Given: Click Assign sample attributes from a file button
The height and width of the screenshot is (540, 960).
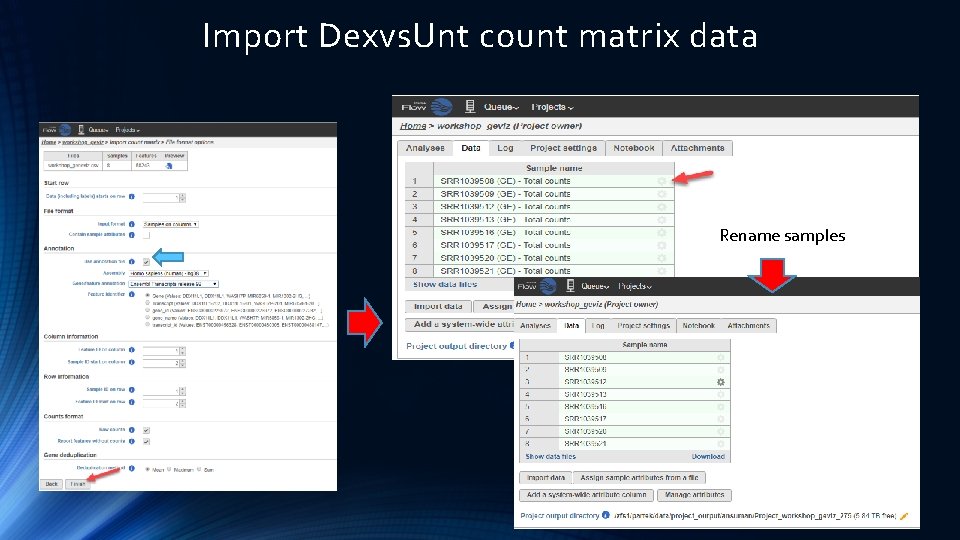Looking at the screenshot, I should click(639, 478).
